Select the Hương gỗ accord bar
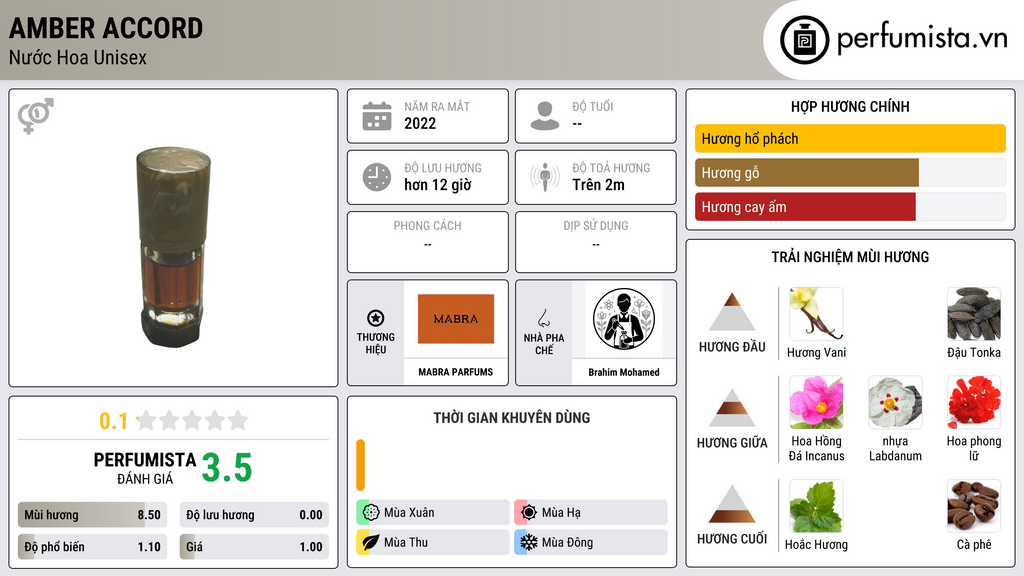 (x=850, y=172)
